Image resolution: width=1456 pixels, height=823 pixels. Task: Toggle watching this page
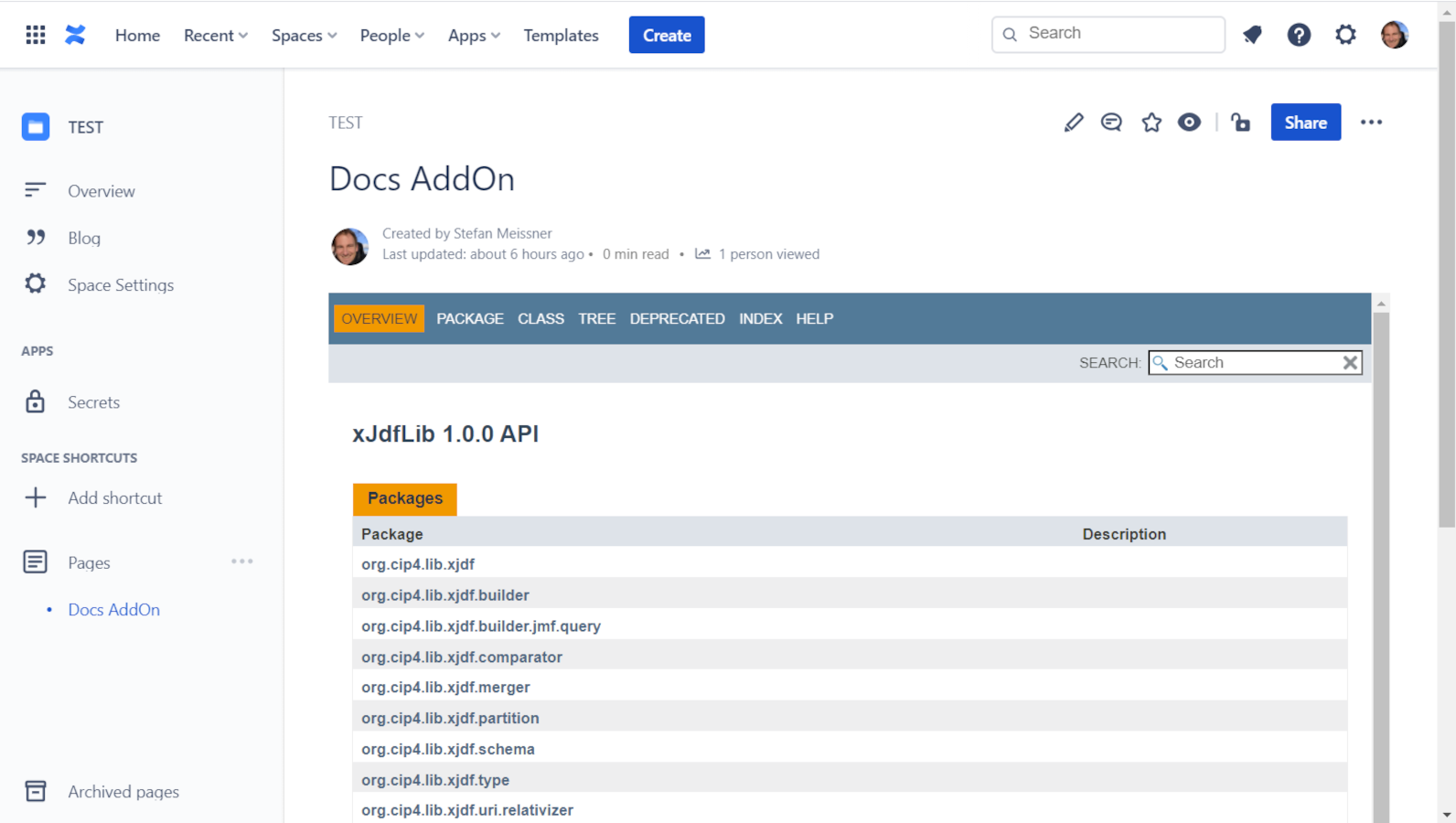point(1189,123)
